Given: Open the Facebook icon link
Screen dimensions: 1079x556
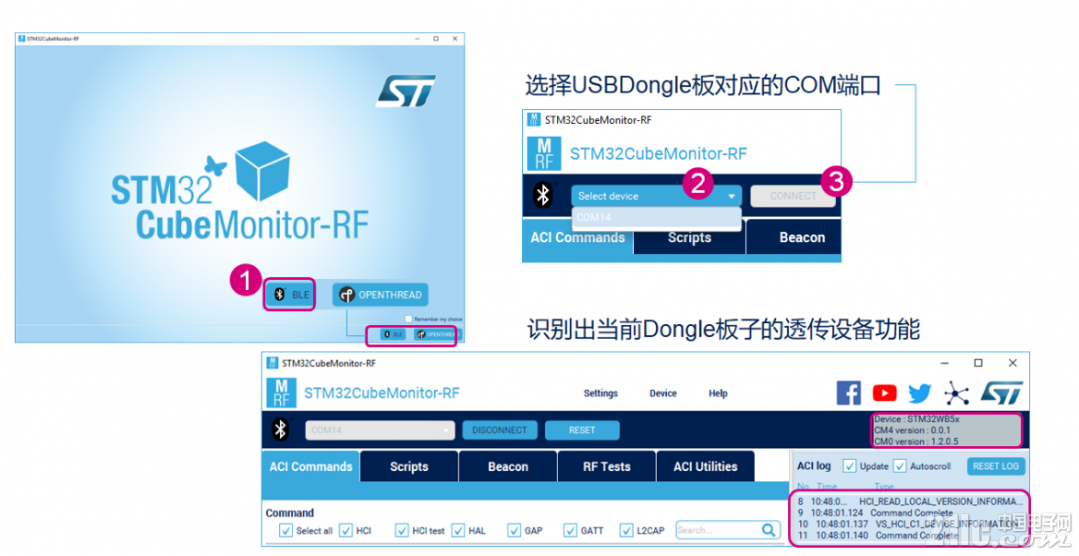Looking at the screenshot, I should tap(848, 393).
